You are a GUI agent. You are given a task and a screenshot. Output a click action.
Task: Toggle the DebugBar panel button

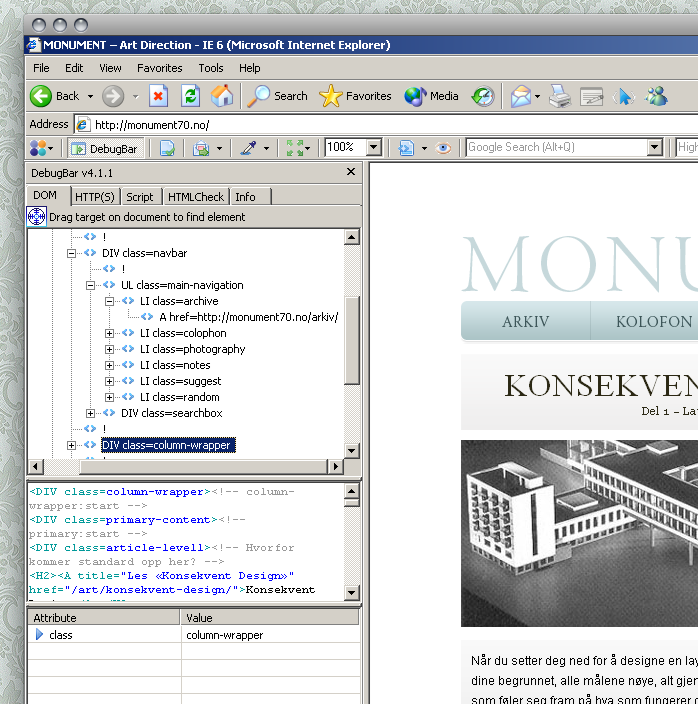coord(105,149)
